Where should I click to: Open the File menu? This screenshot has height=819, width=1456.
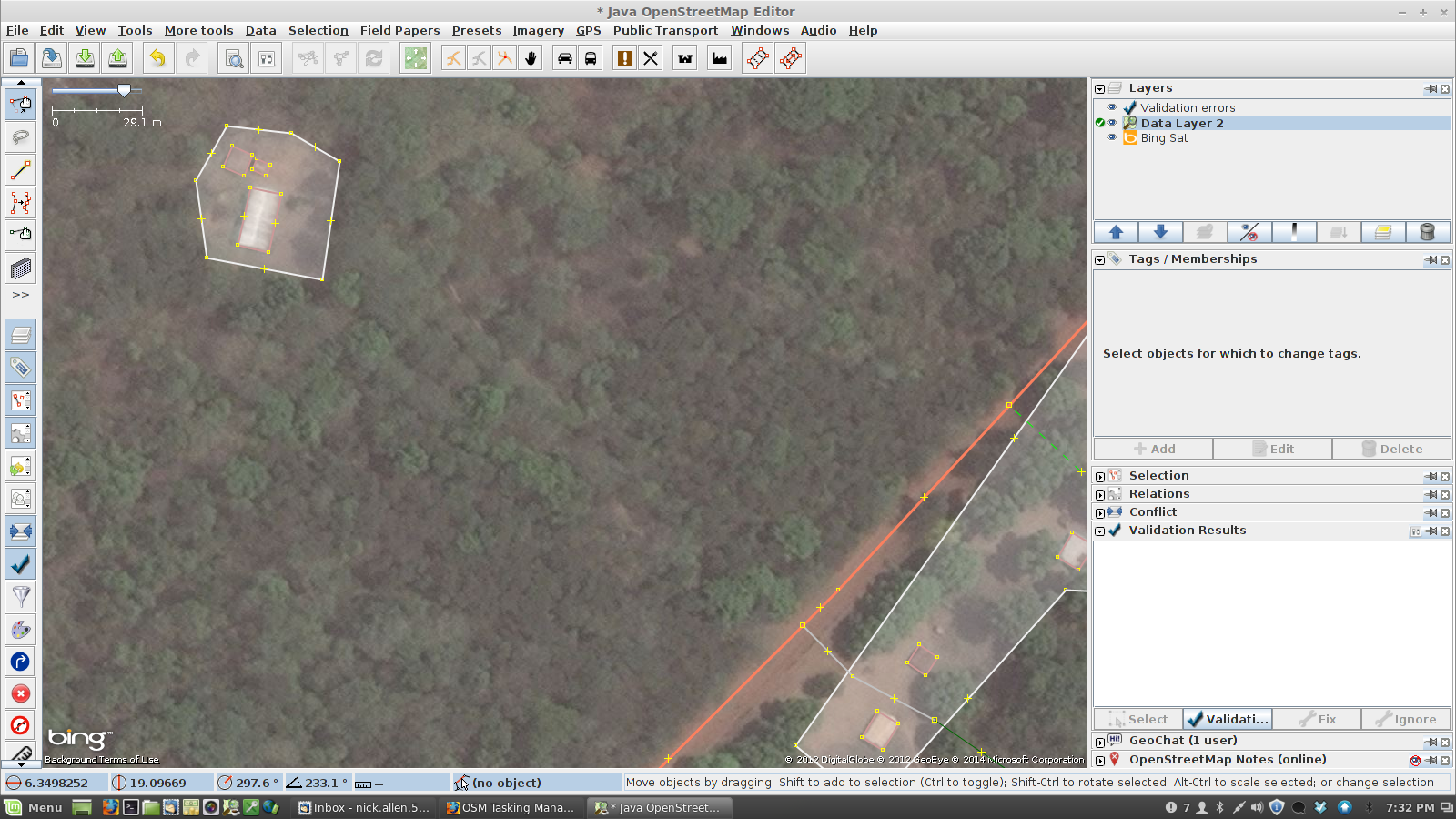(17, 30)
